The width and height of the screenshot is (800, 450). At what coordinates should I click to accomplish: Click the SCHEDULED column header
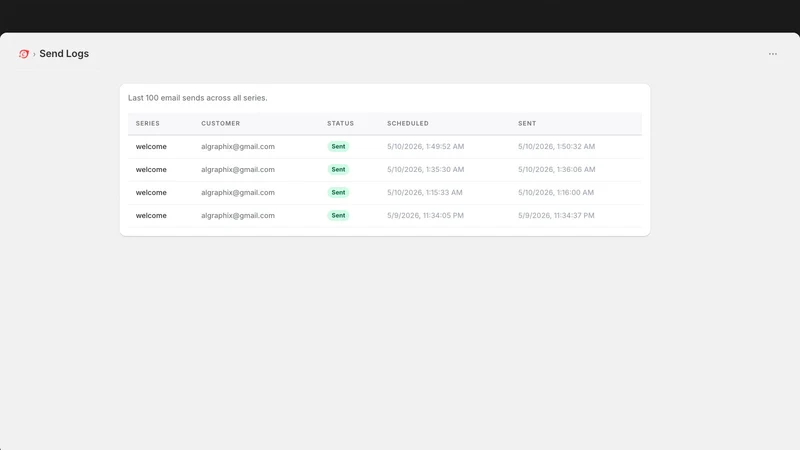click(x=408, y=123)
